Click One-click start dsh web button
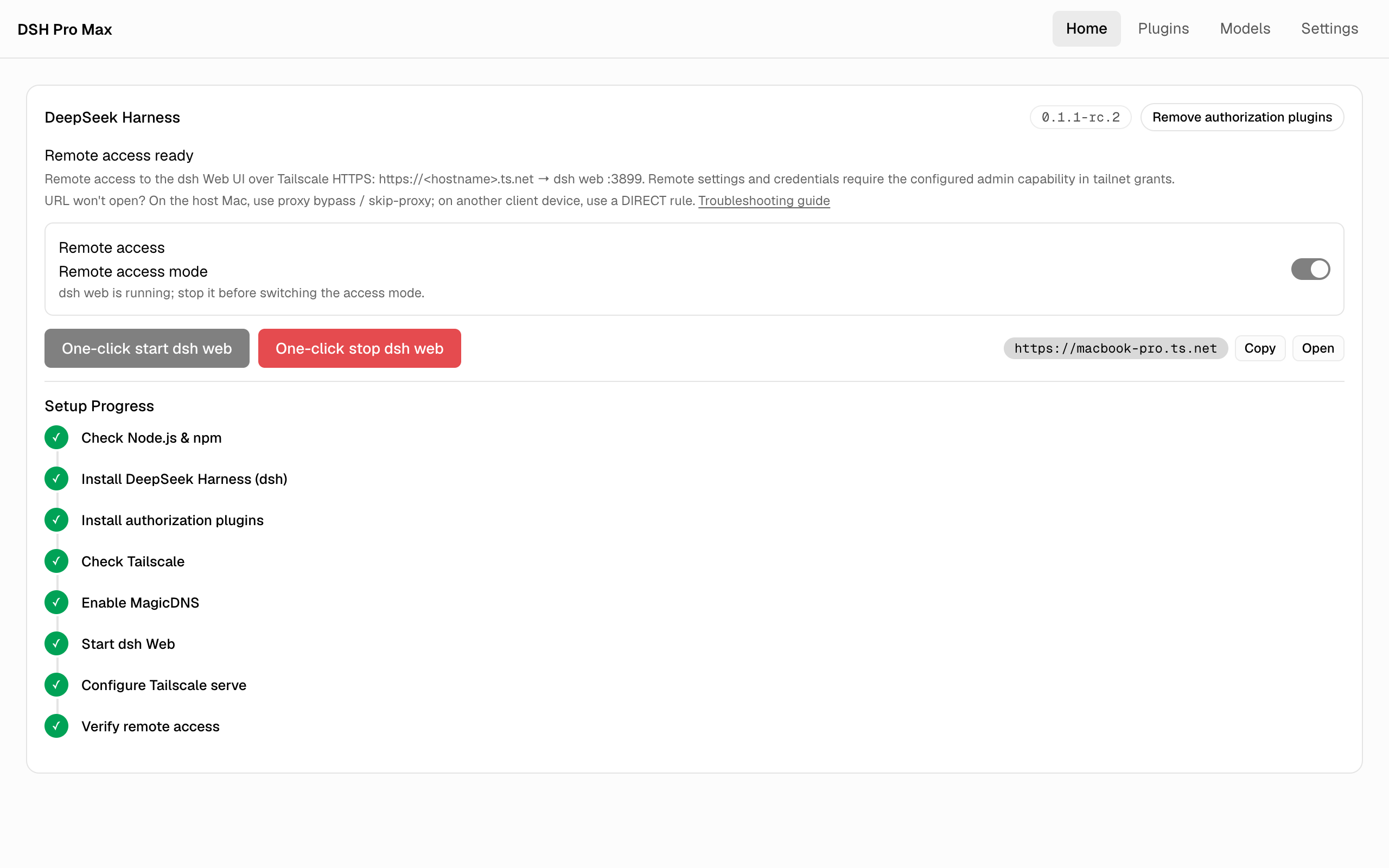 [x=147, y=348]
